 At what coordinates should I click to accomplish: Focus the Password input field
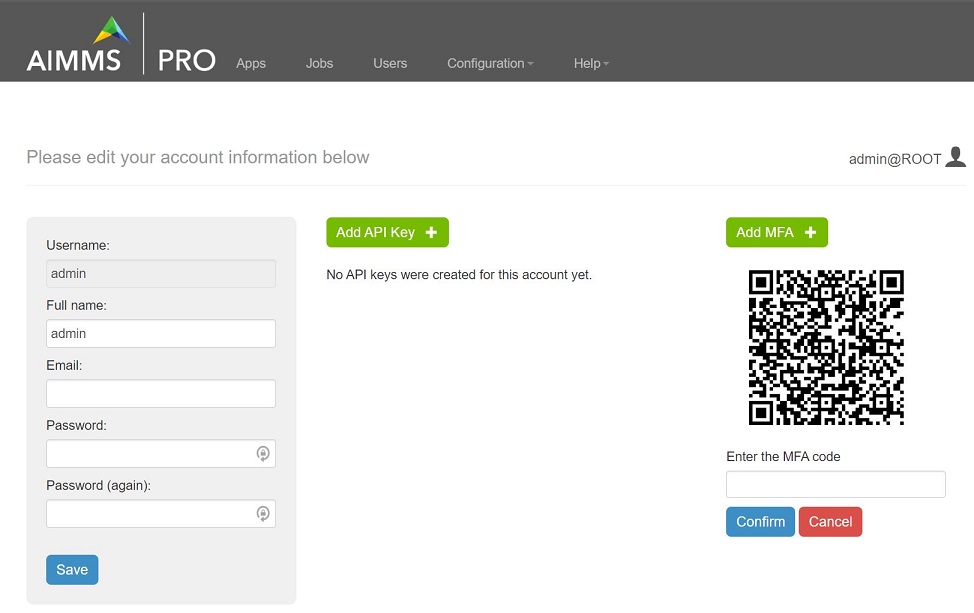click(161, 453)
